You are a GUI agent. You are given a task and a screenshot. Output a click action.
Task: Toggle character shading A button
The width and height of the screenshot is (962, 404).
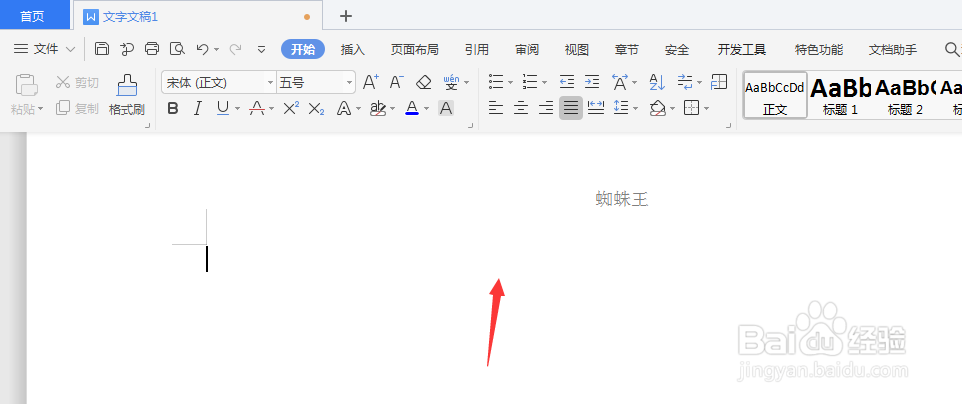pos(446,109)
